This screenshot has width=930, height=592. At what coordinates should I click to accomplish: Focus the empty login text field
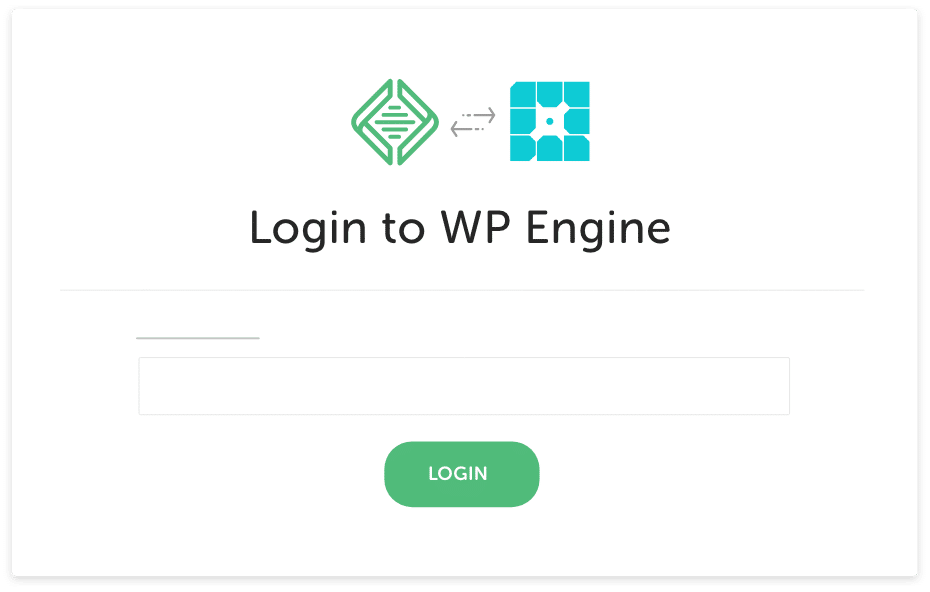[x=464, y=386]
